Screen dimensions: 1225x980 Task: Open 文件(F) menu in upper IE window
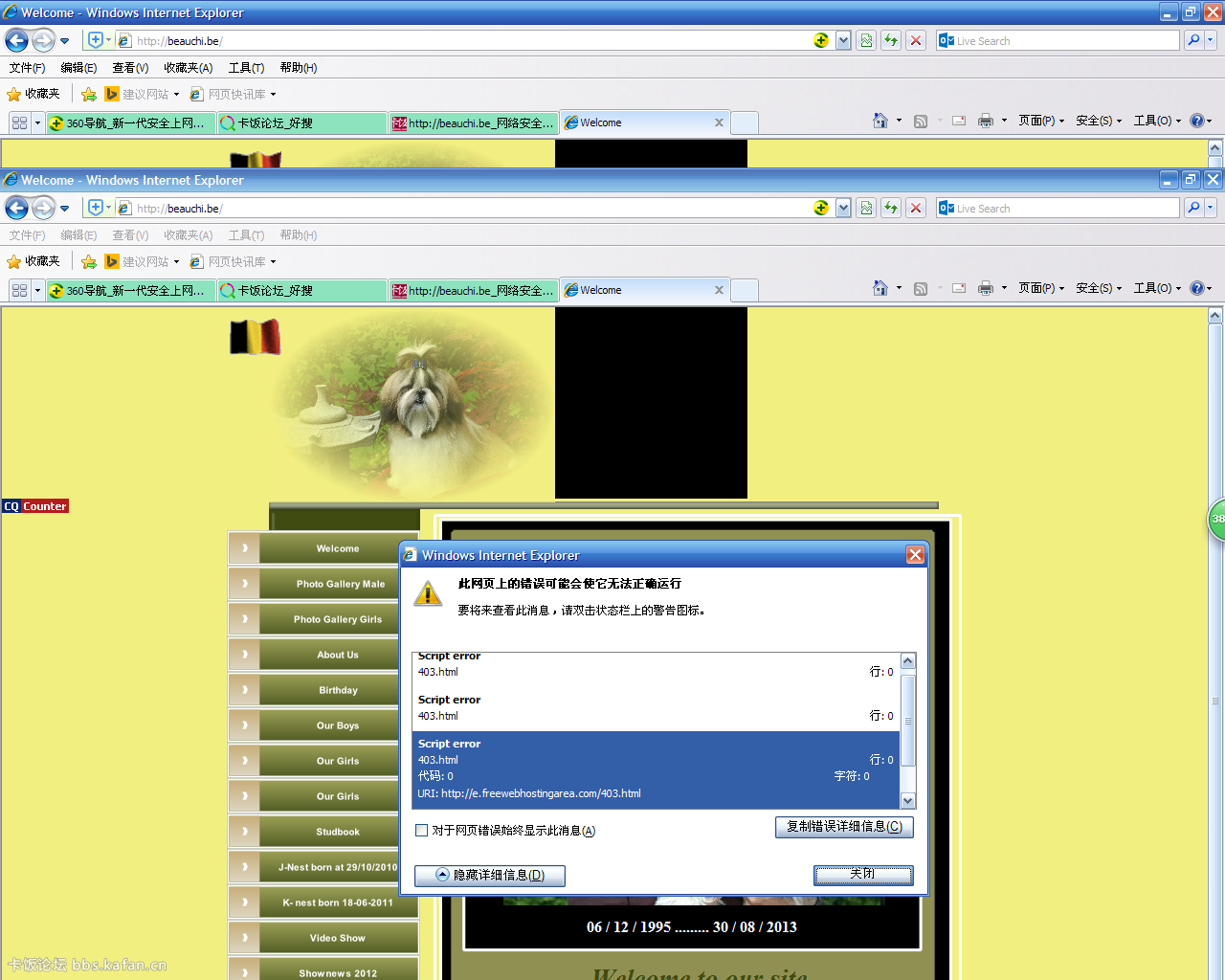click(x=27, y=68)
